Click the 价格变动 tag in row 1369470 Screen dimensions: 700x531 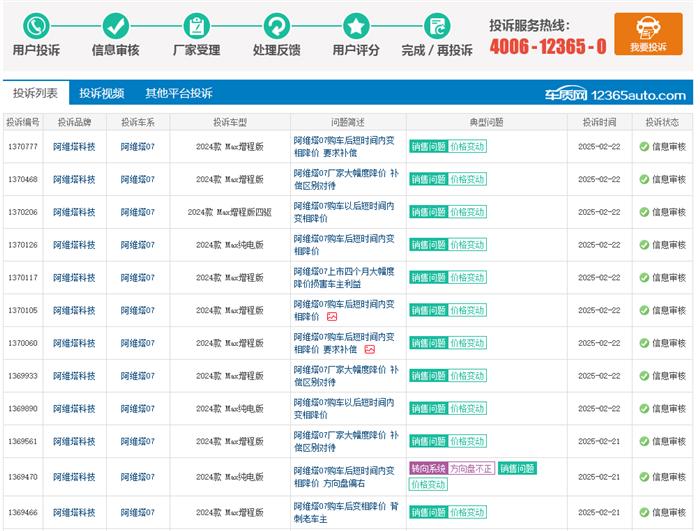pyautogui.click(x=429, y=484)
